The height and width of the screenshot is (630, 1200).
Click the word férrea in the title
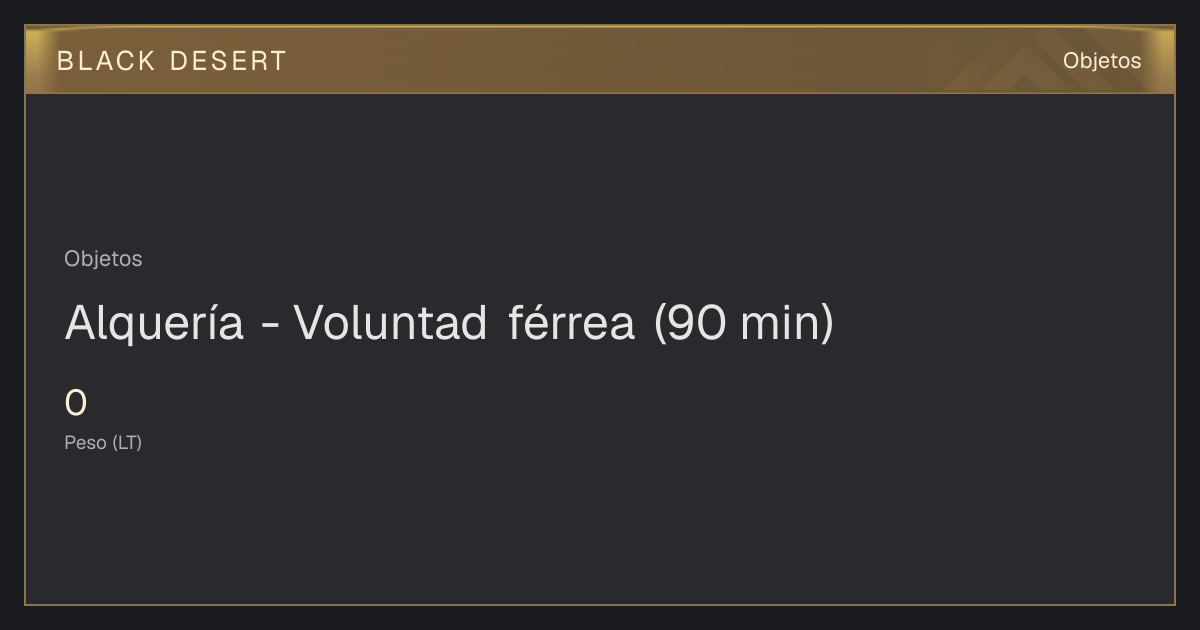[x=571, y=323]
